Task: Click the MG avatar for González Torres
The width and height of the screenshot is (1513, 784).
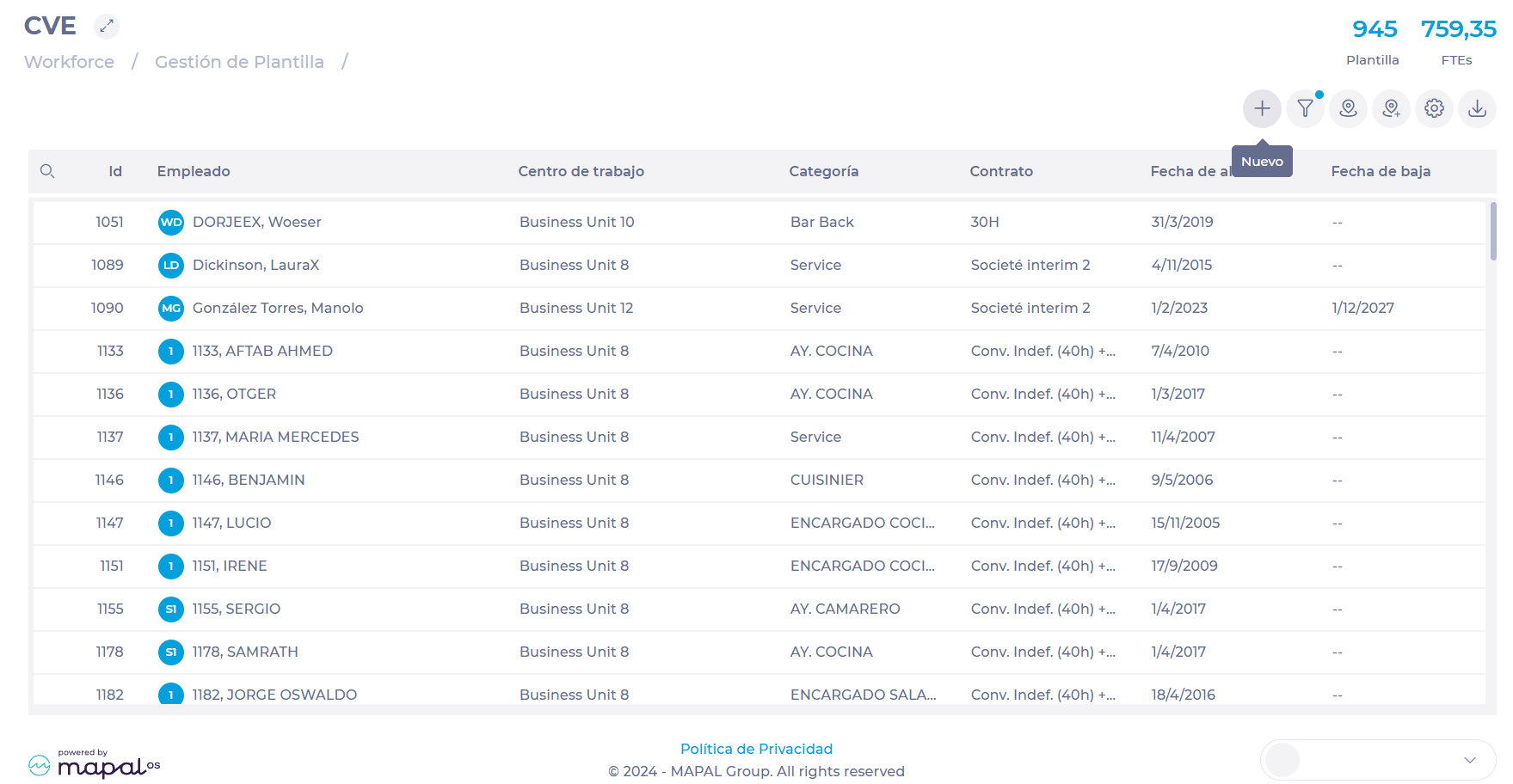Action: 171,309
